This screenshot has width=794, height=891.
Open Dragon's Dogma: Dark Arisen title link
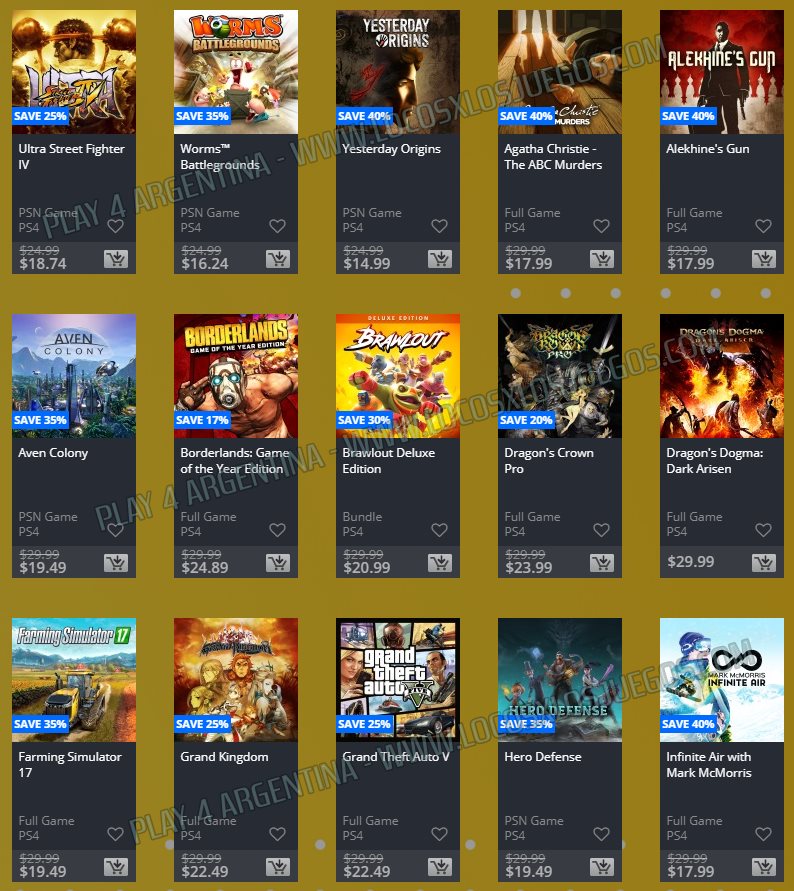714,461
